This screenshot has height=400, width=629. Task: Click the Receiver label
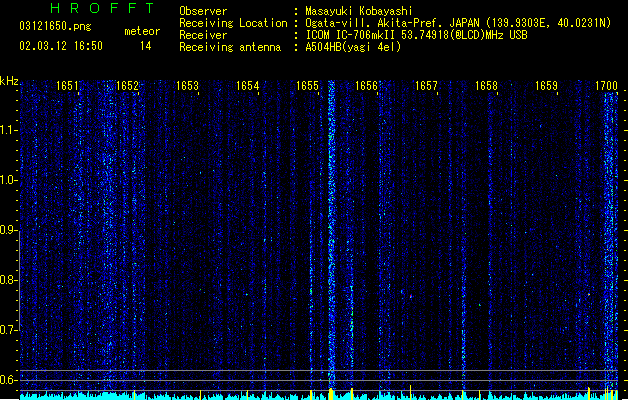[203, 35]
